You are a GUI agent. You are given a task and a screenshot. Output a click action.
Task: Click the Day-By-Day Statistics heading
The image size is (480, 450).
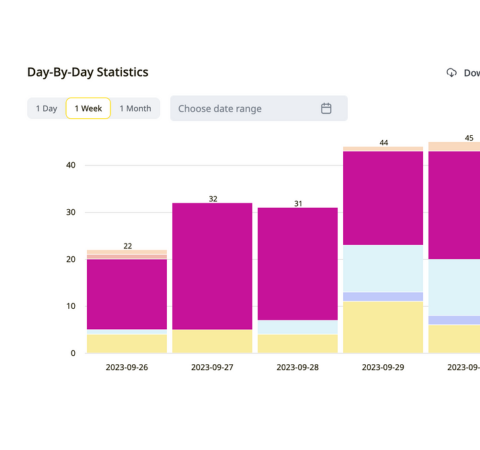[88, 72]
